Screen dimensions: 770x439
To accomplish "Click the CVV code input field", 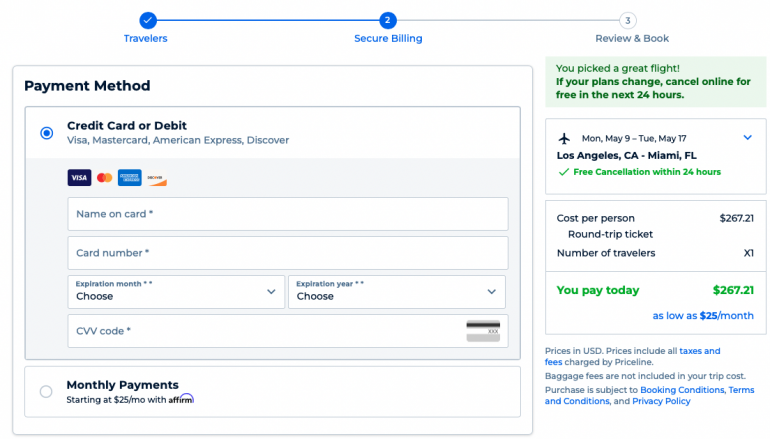I will (x=265, y=331).
